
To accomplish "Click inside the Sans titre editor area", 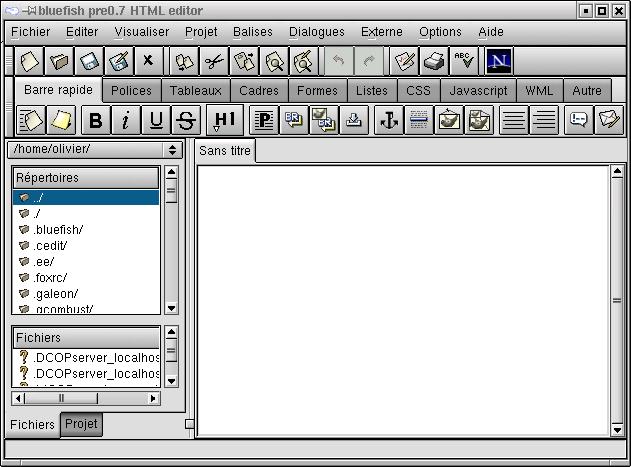I will click(400, 300).
